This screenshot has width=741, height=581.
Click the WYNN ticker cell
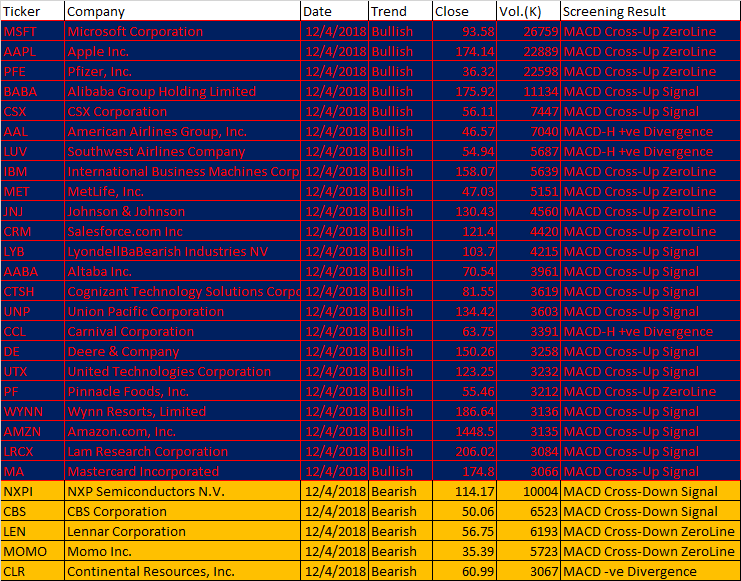[x=33, y=411]
